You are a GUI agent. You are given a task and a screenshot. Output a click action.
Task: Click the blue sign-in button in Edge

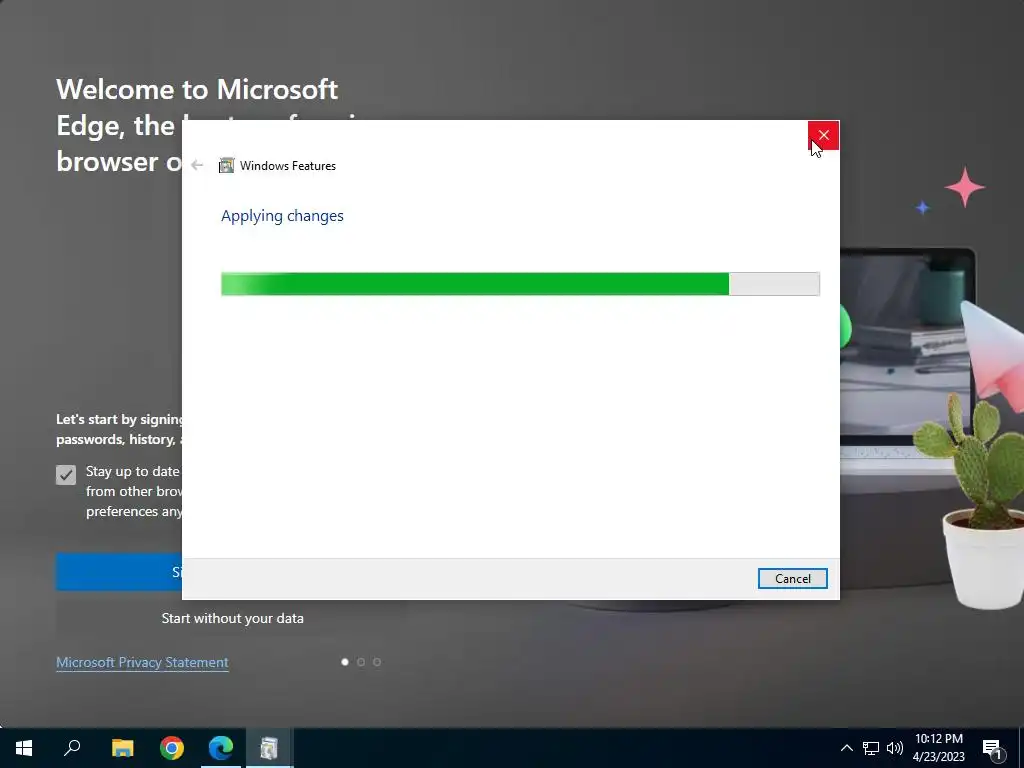119,572
